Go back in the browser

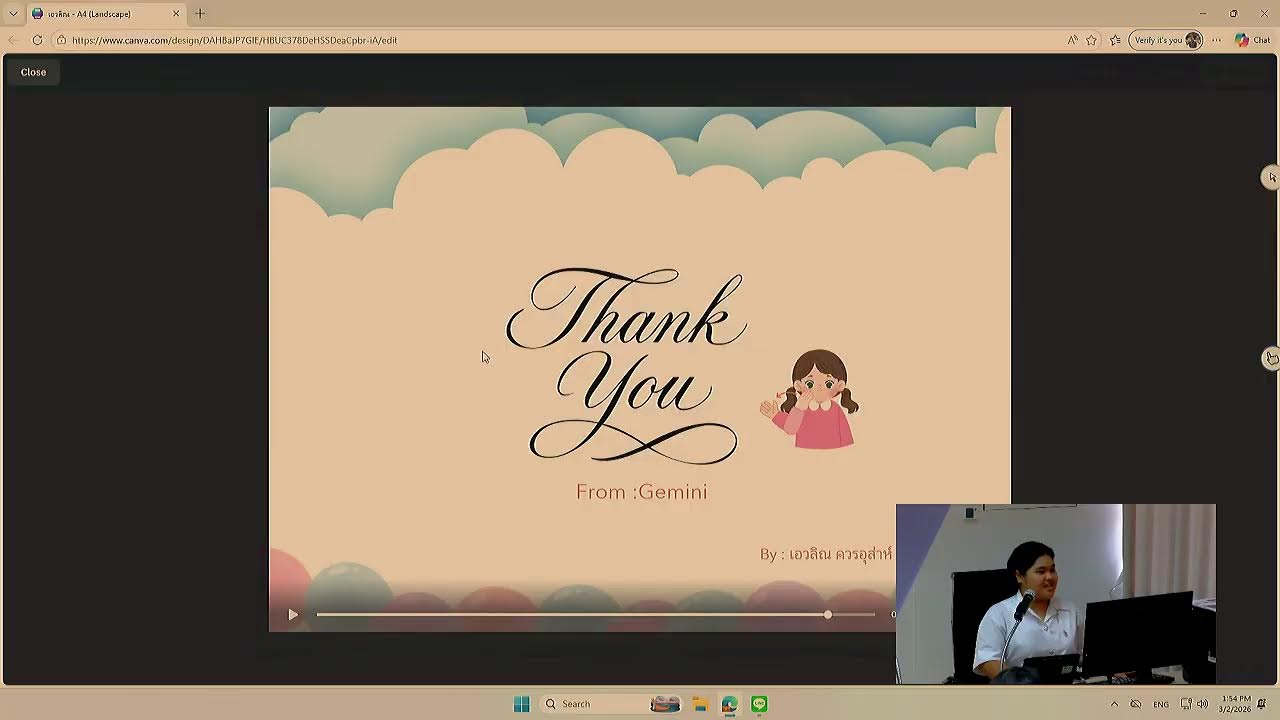pos(13,40)
